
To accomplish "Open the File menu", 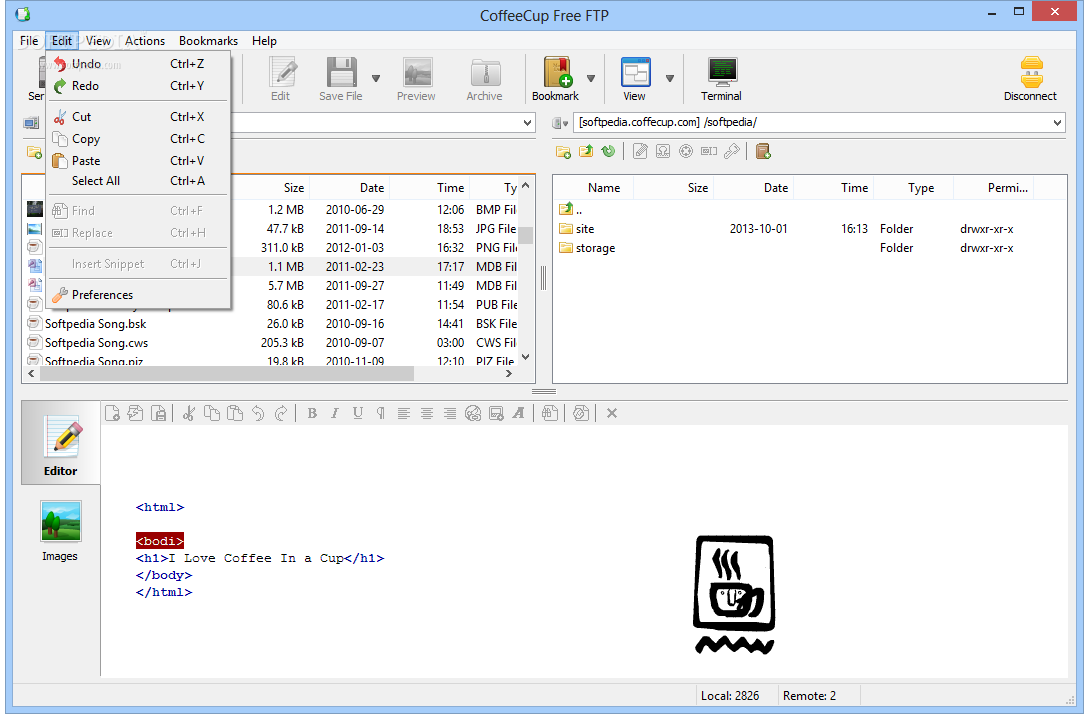I will click(29, 41).
